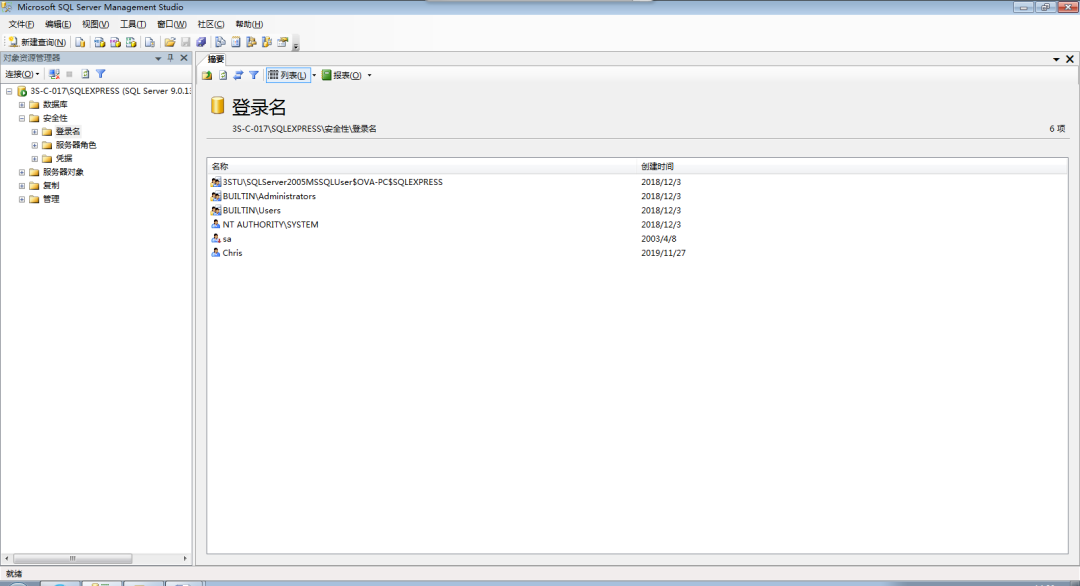Open a new Analysis Services DMX Query
The width and height of the screenshot is (1080, 586).
(115, 42)
